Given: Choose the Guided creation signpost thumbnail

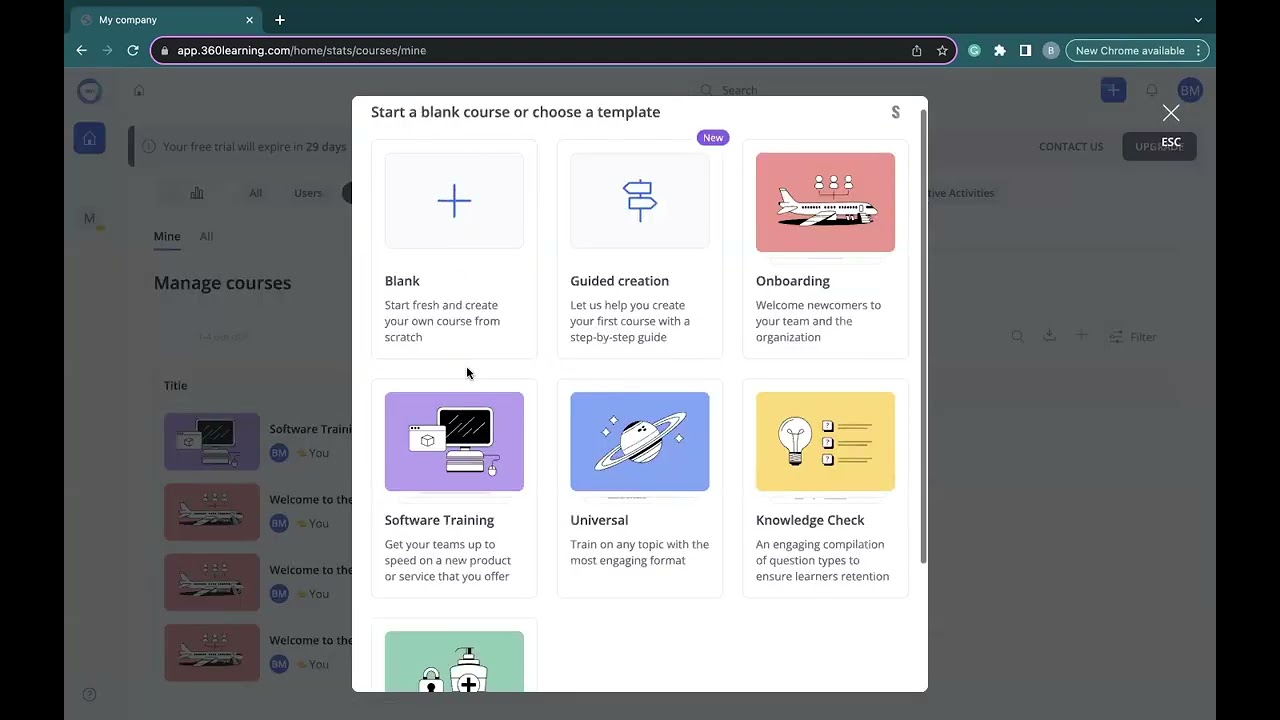Looking at the screenshot, I should (x=640, y=201).
